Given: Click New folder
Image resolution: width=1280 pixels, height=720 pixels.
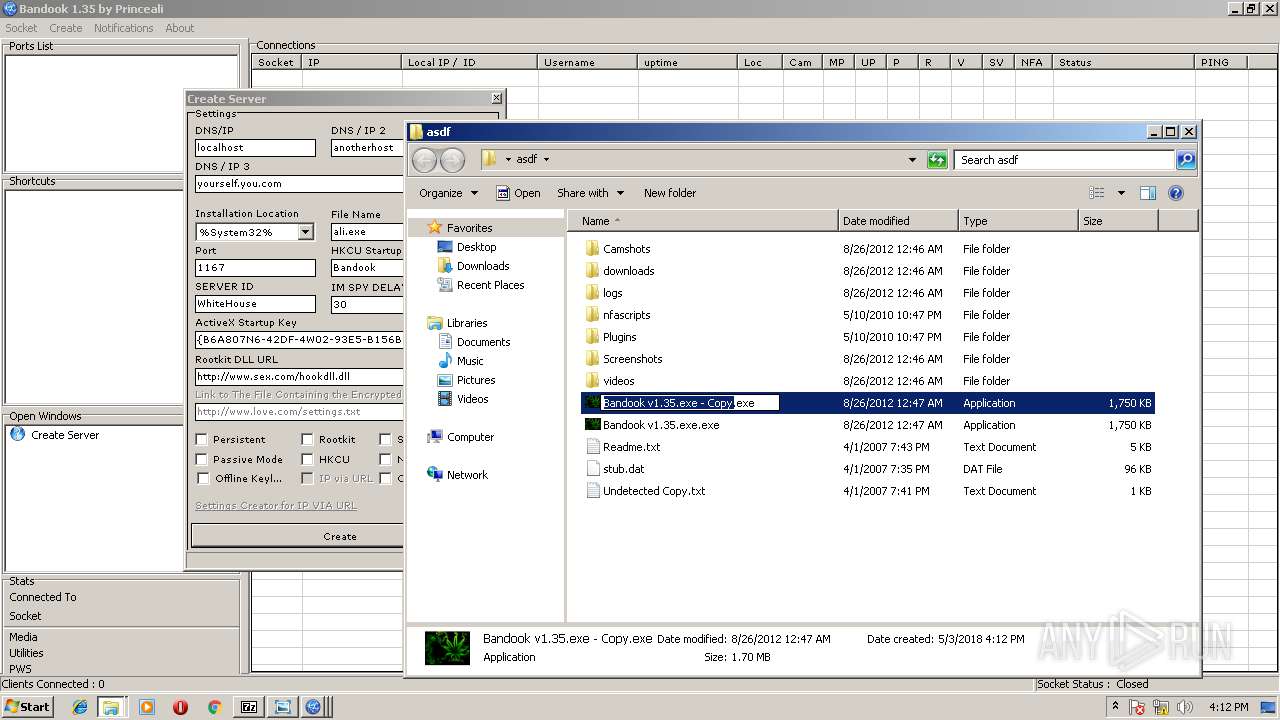Looking at the screenshot, I should coord(670,193).
